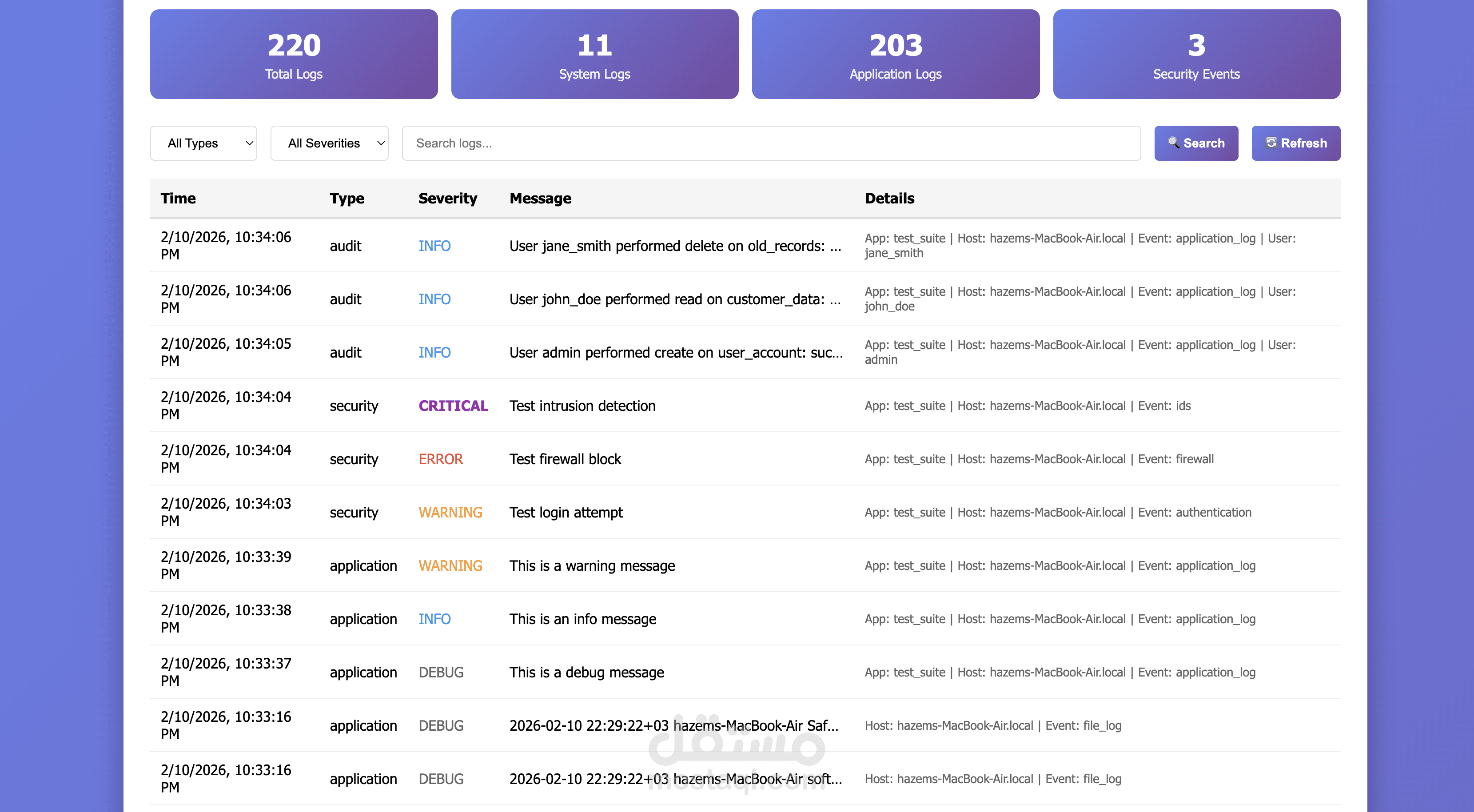
Task: Click the Search button
Action: [1196, 143]
